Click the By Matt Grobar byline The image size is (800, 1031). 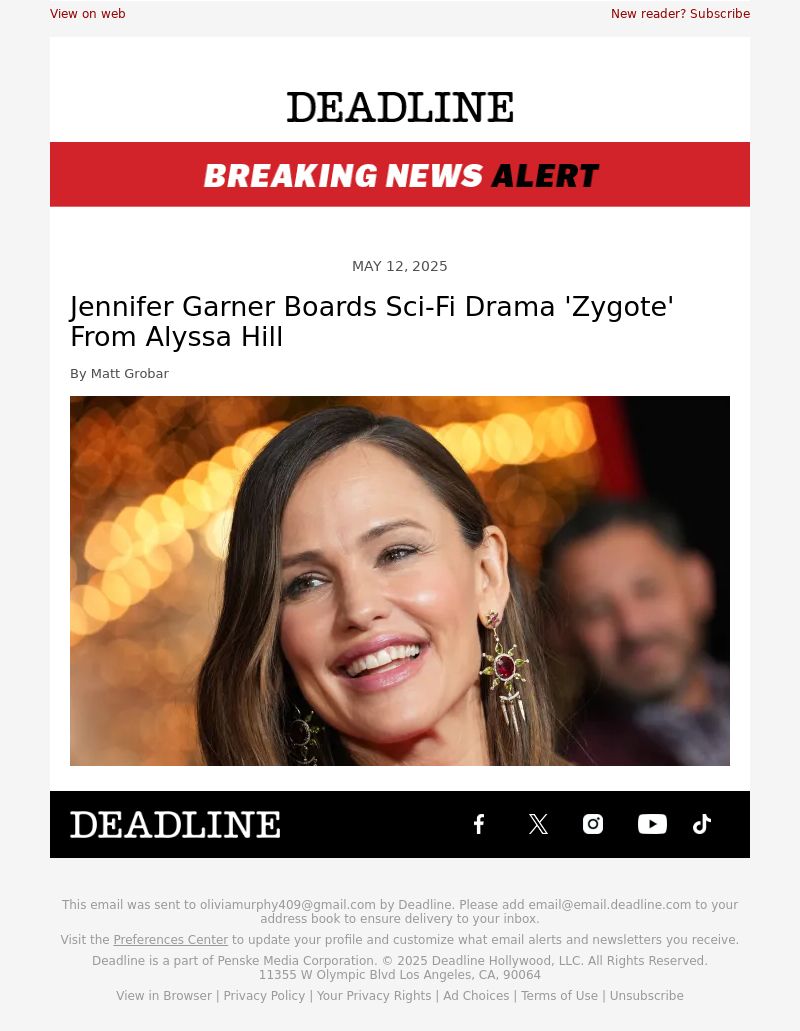120,373
